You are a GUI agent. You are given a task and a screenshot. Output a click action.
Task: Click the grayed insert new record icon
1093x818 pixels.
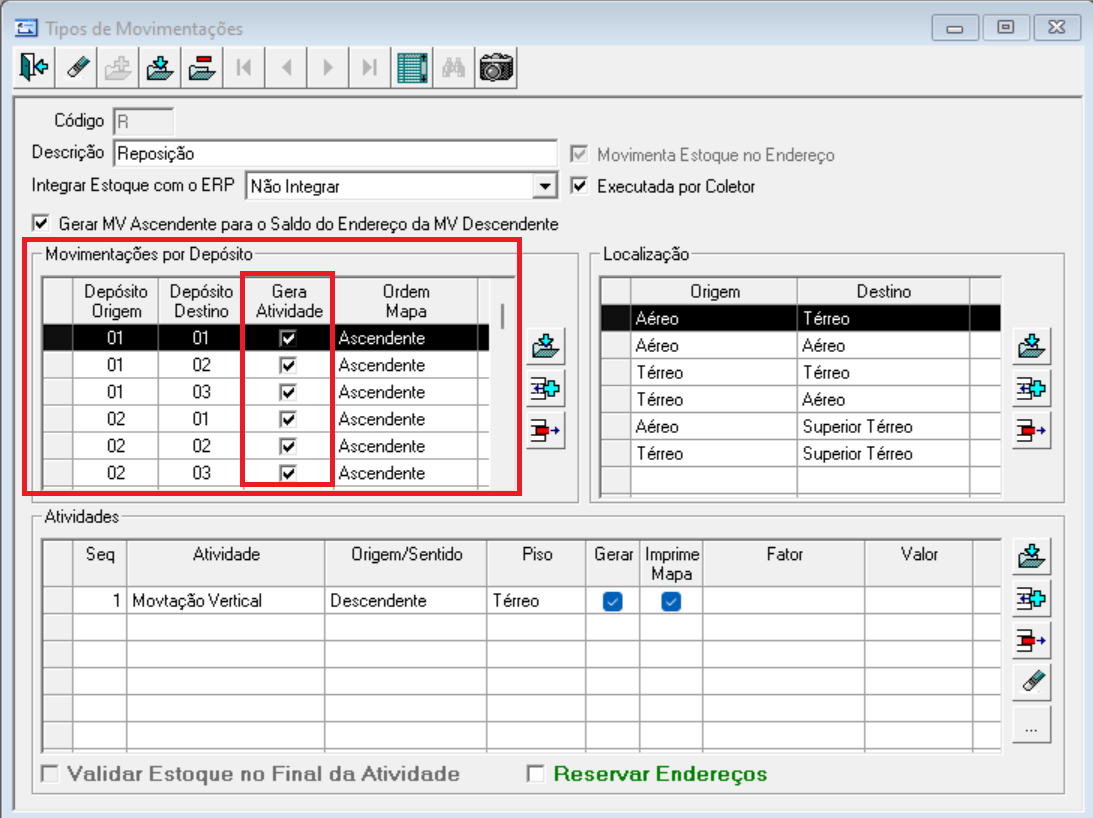[x=119, y=68]
